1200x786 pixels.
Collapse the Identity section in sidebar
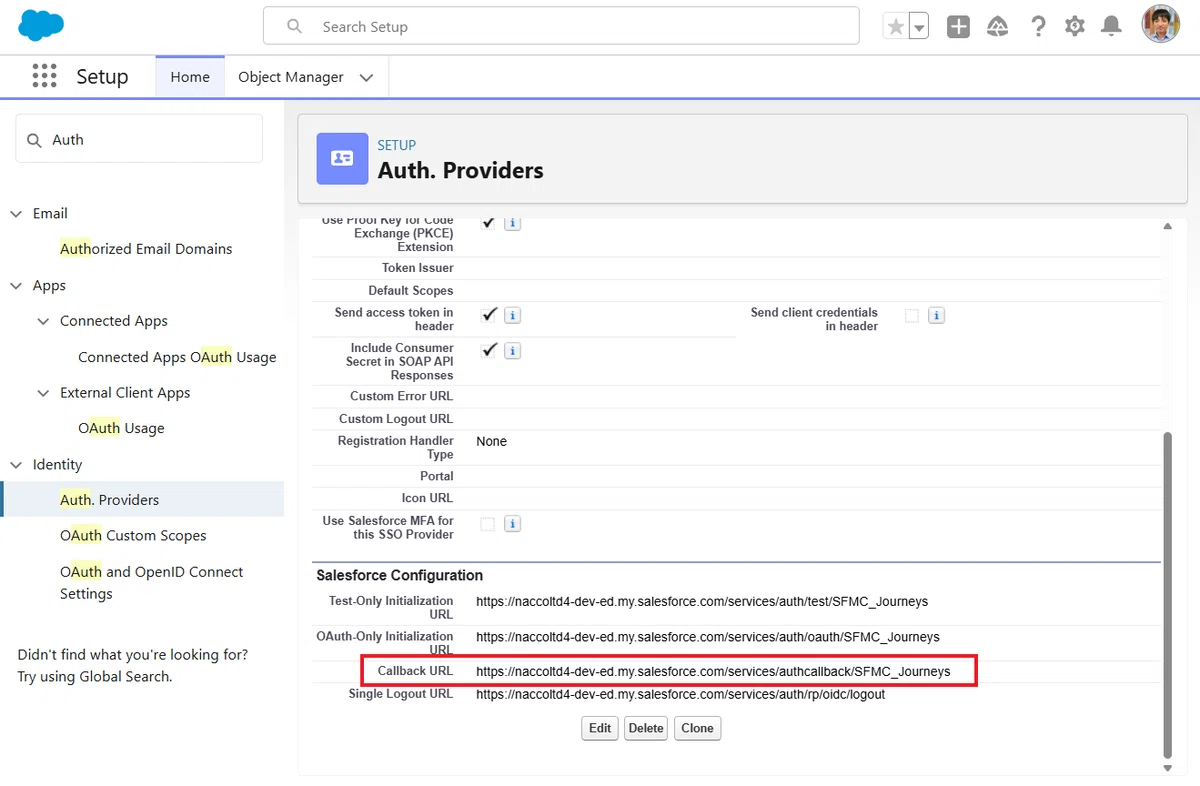(x=16, y=464)
